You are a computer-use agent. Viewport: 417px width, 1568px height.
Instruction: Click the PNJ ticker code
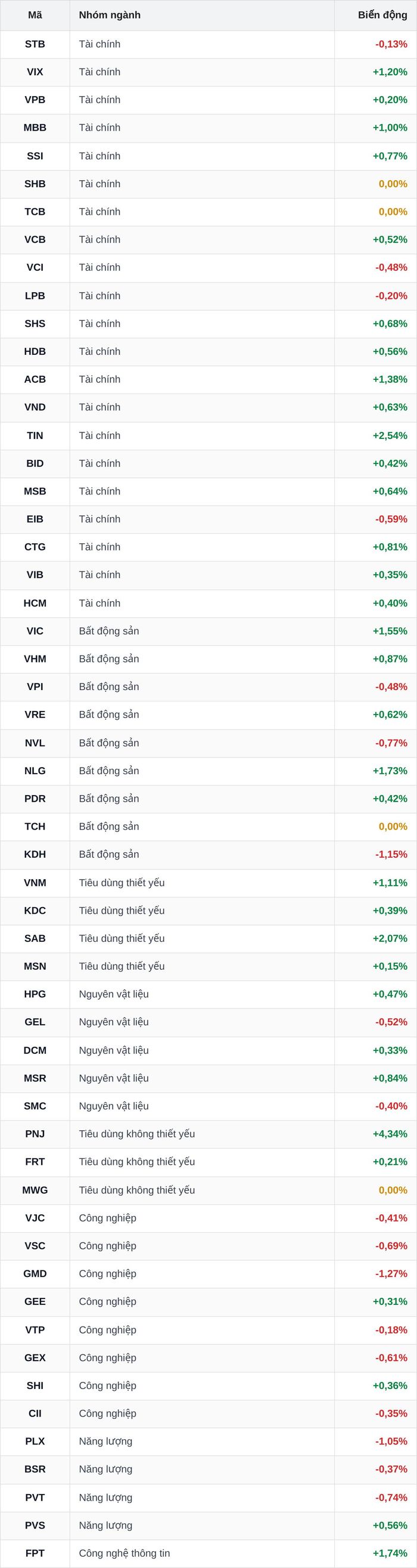click(35, 1134)
